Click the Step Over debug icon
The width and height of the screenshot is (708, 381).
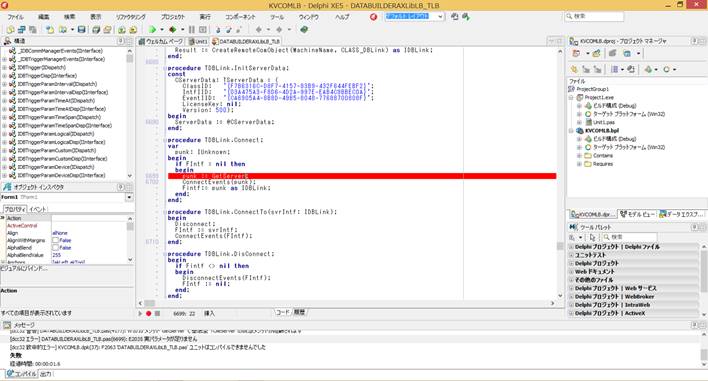point(228,29)
